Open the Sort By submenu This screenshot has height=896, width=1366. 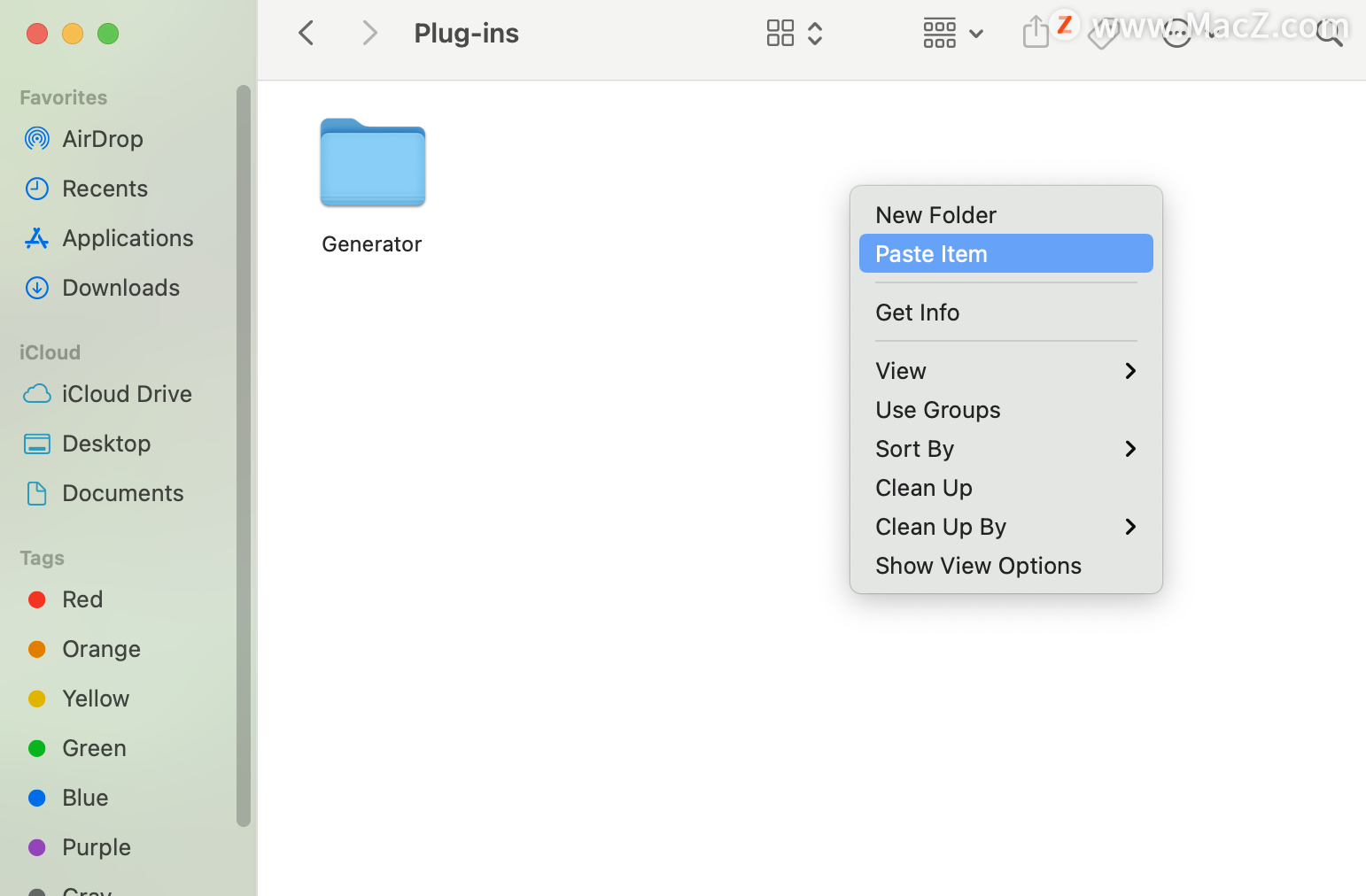pyautogui.click(x=1006, y=449)
